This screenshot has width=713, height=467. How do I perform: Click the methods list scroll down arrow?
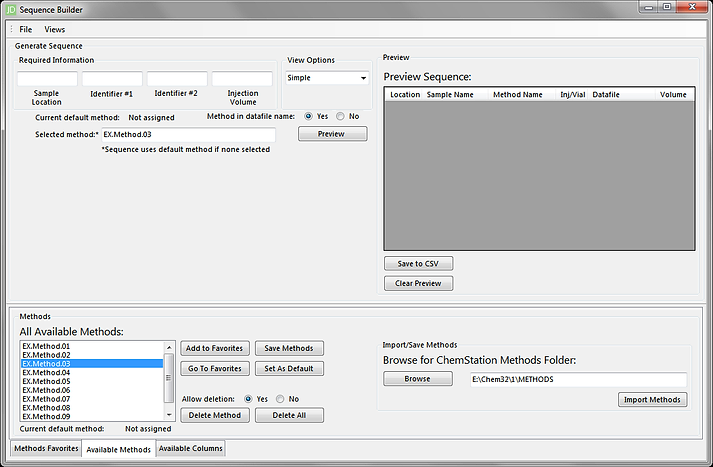tap(169, 415)
